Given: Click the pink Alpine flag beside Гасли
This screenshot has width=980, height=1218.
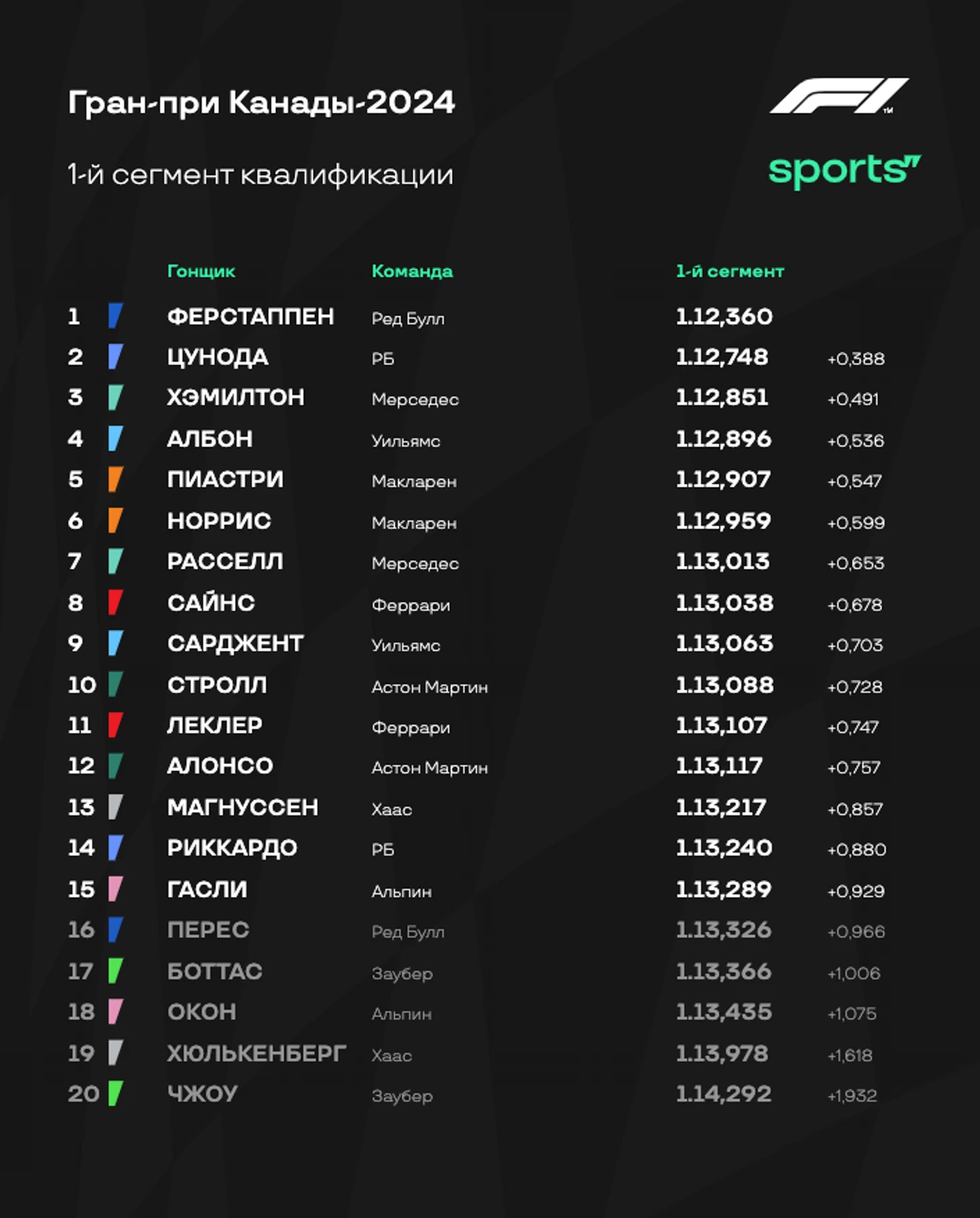Looking at the screenshot, I should pyautogui.click(x=115, y=889).
